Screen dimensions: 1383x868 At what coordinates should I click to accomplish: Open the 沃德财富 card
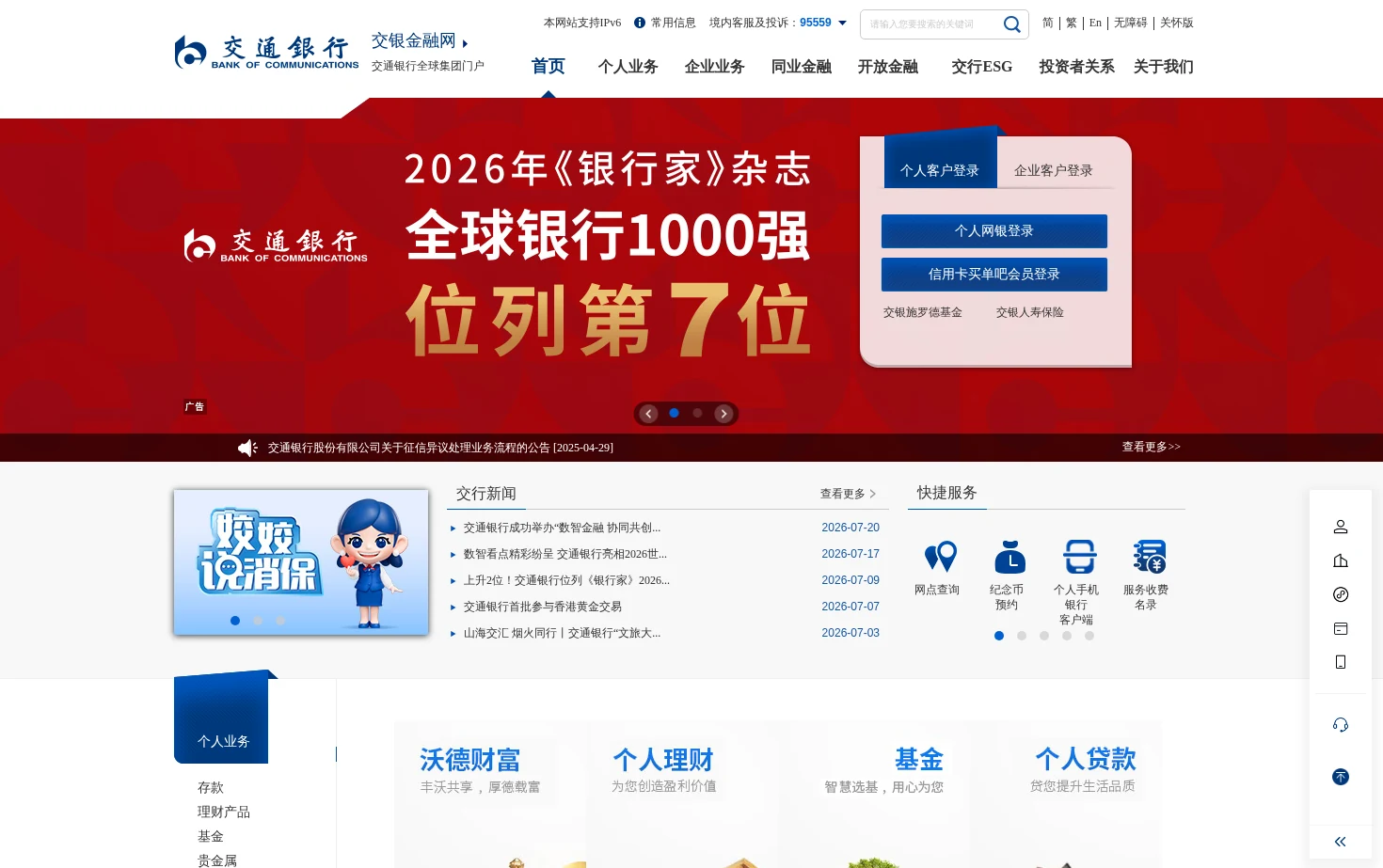point(491,795)
